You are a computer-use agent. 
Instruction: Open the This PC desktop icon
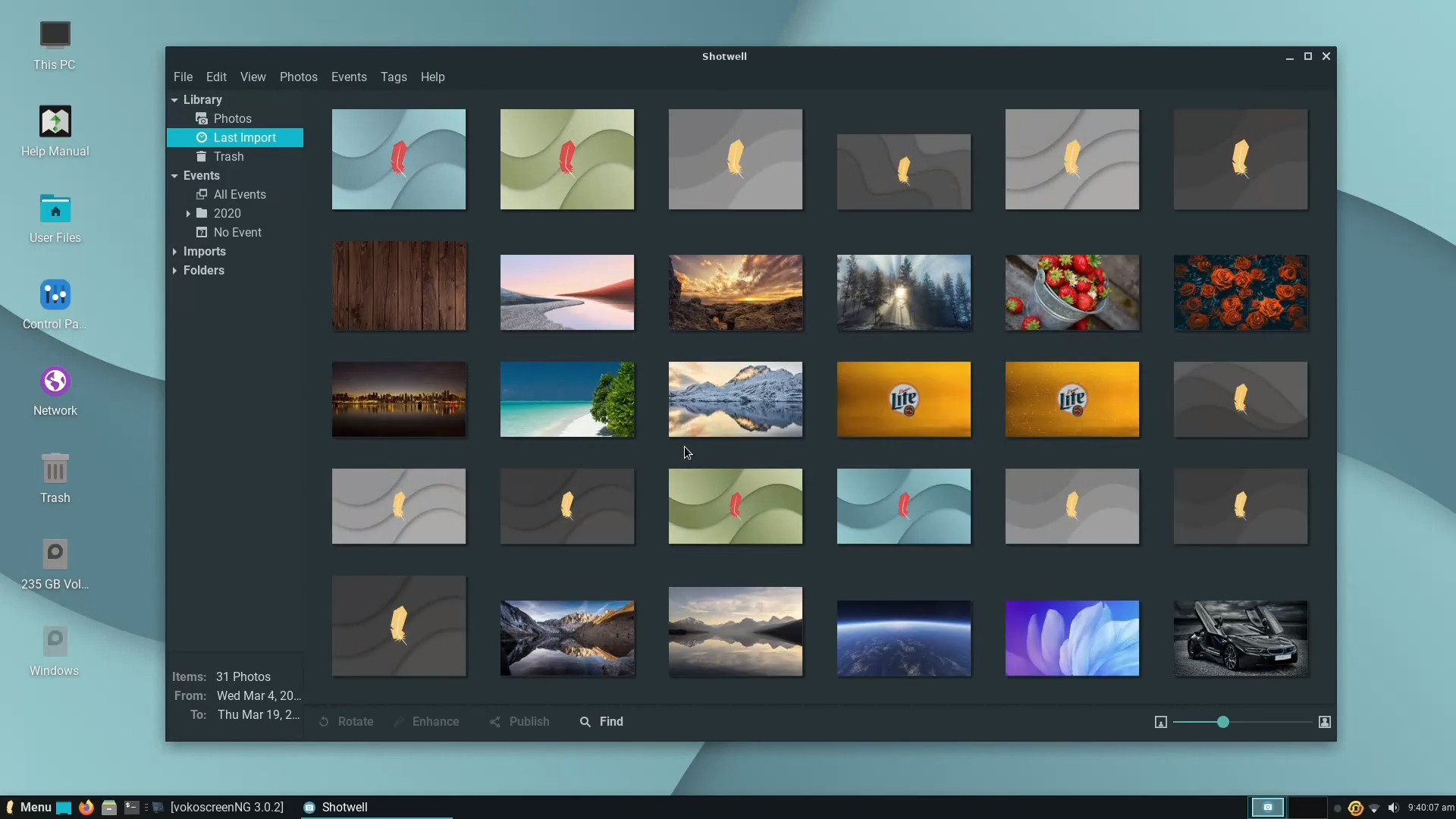(55, 45)
